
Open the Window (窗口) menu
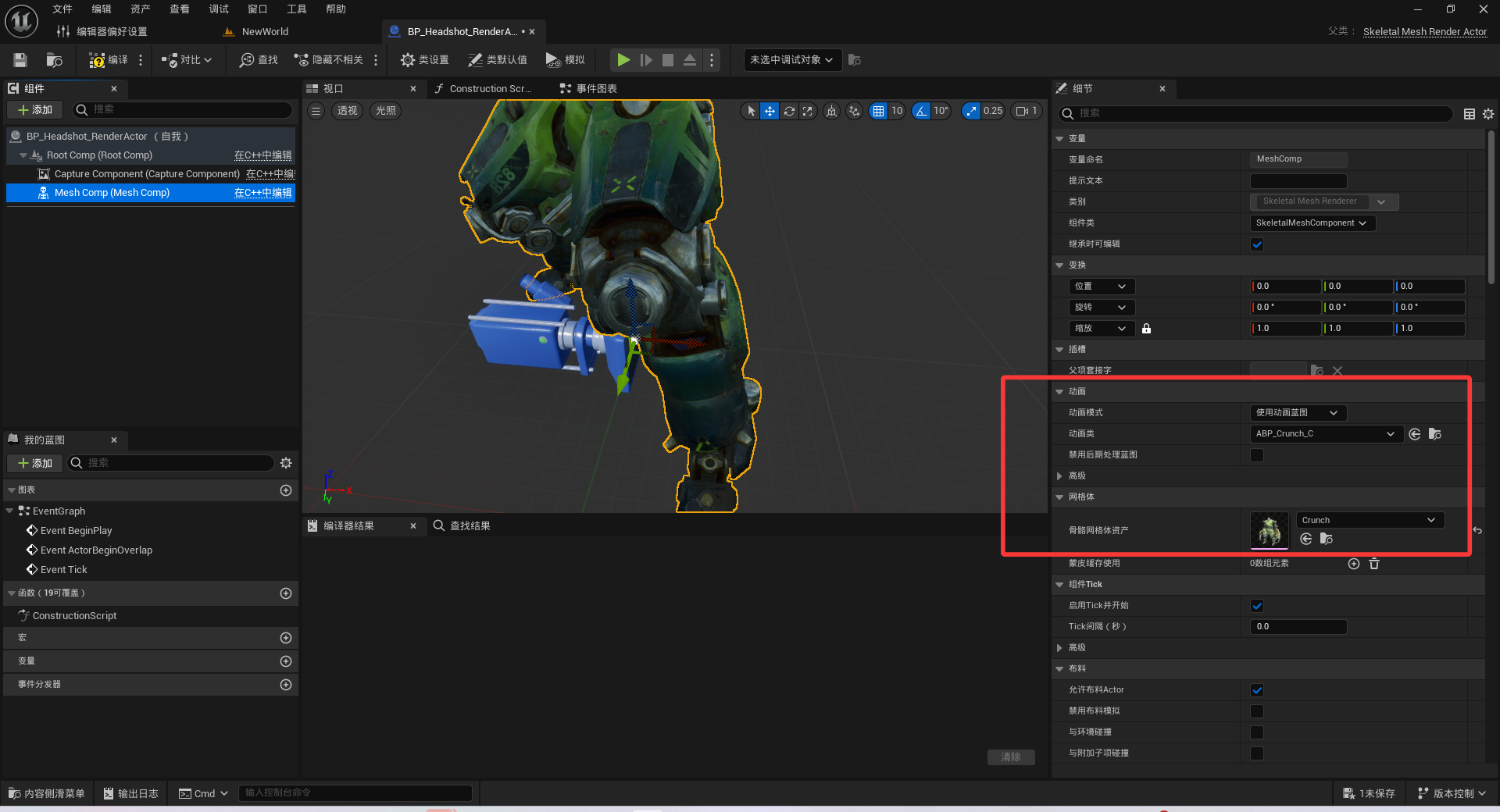(258, 9)
